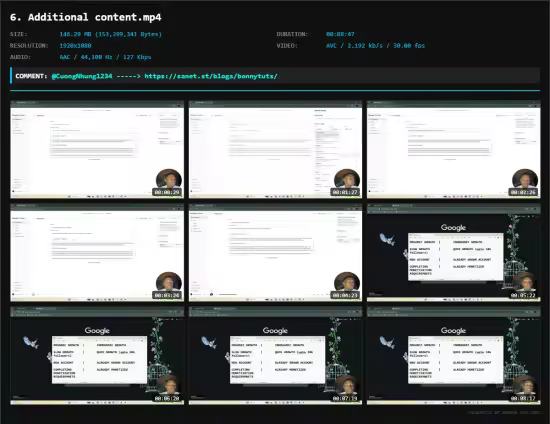Select the audio value "AAC / 44,100 Hz / 127 Kbps"
The width and height of the screenshot is (550, 424).
pyautogui.click(x=105, y=57)
